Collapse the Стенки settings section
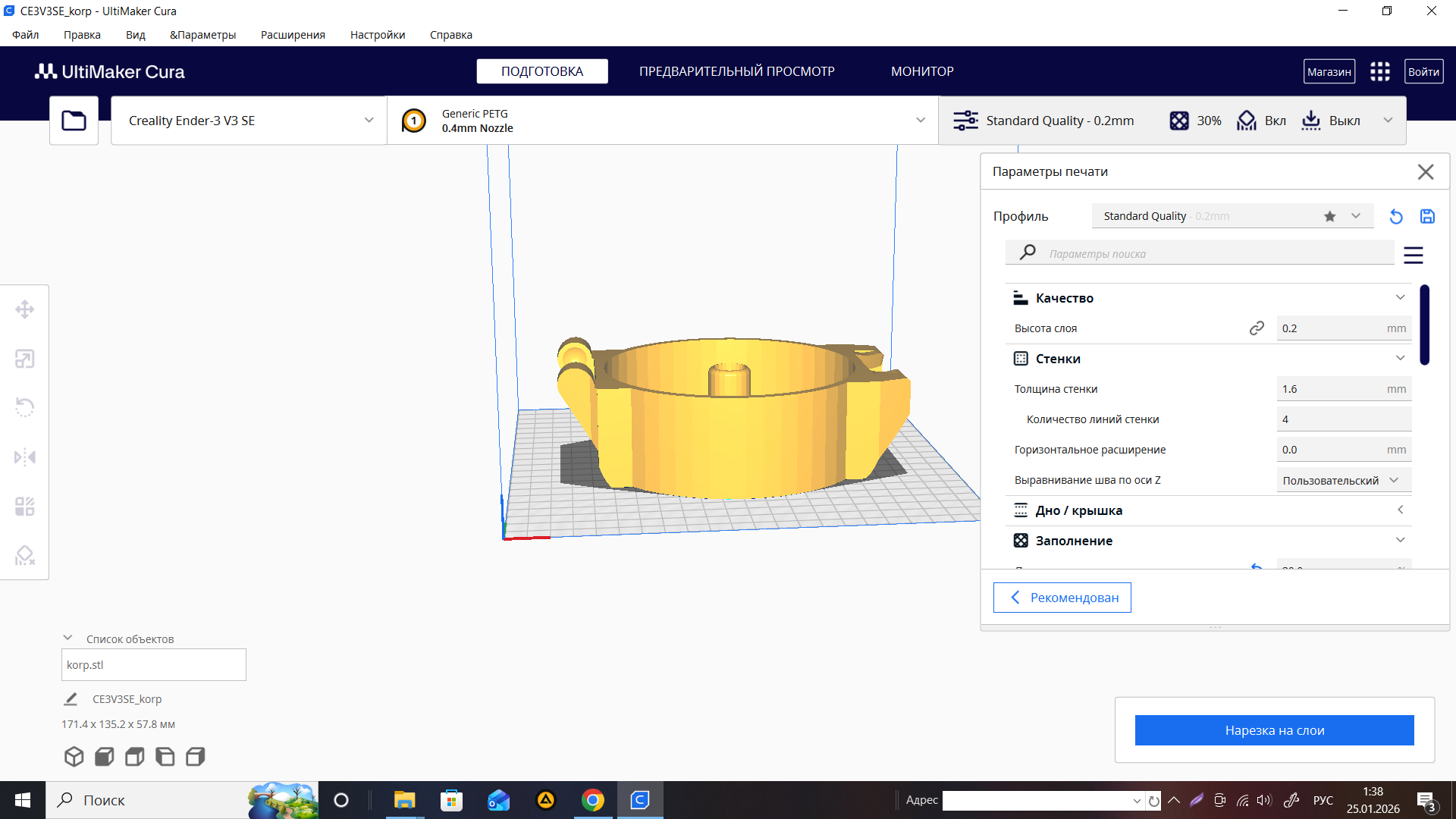The height and width of the screenshot is (819, 1456). pos(1209,359)
